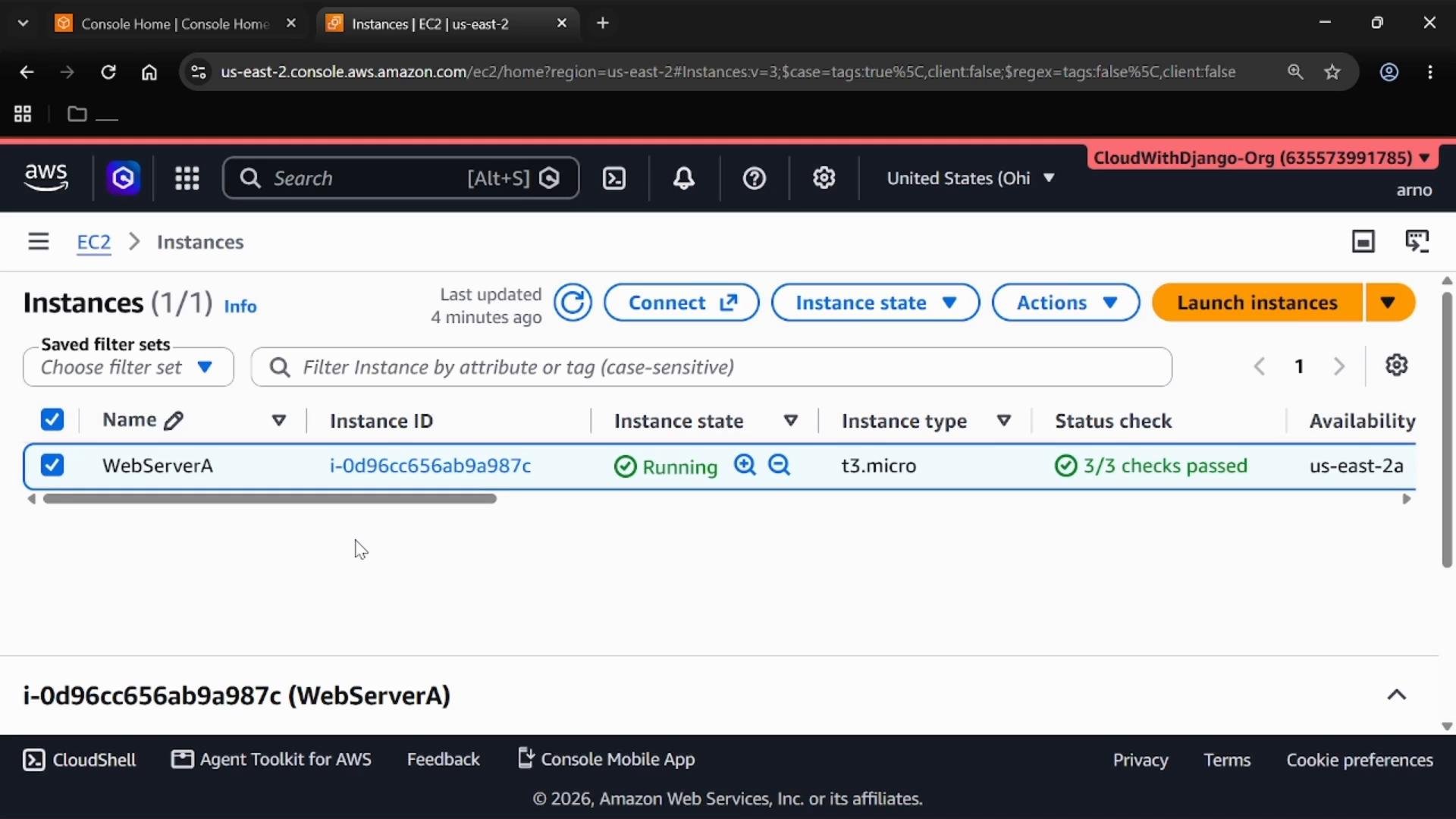
Task: Click the table horizontal scrollbar thumb
Action: point(270,499)
